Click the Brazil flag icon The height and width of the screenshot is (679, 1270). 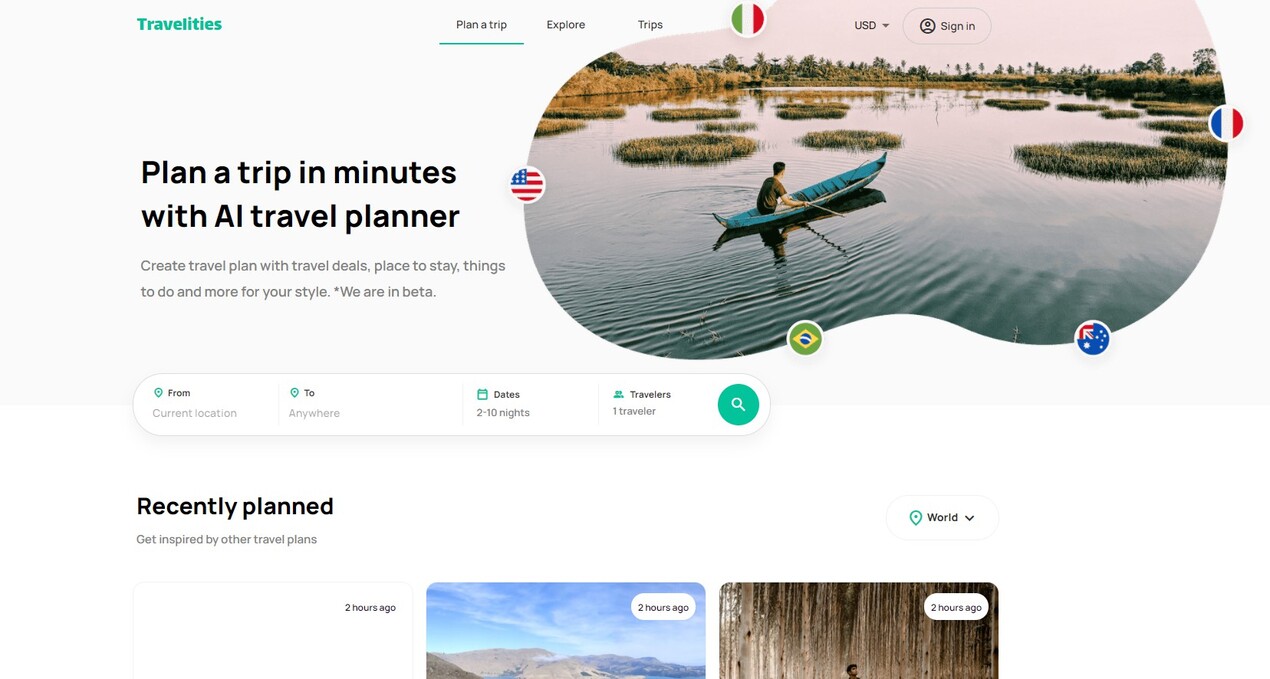click(805, 339)
